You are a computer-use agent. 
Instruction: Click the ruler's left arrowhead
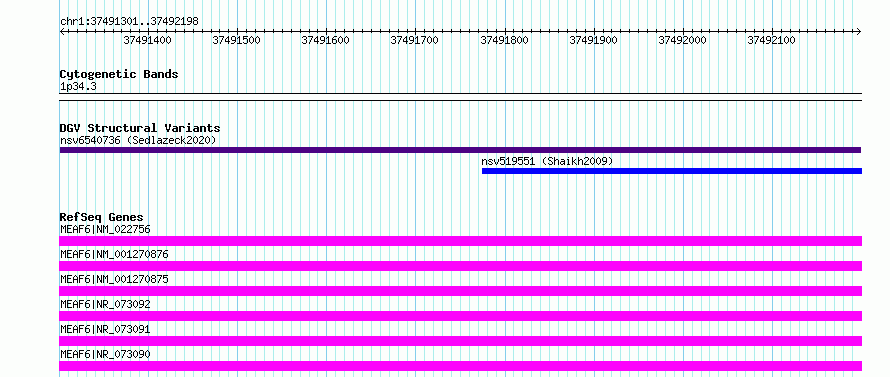[62, 31]
